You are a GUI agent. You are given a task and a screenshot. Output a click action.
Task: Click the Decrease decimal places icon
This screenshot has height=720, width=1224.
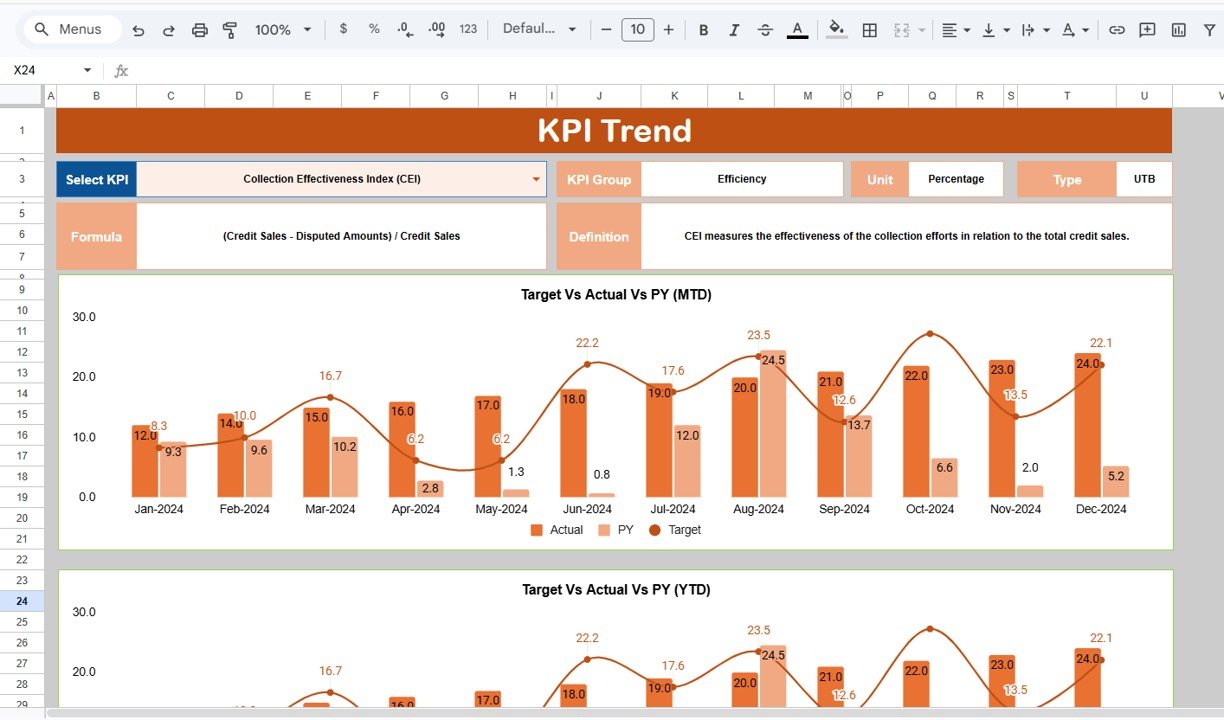404,29
